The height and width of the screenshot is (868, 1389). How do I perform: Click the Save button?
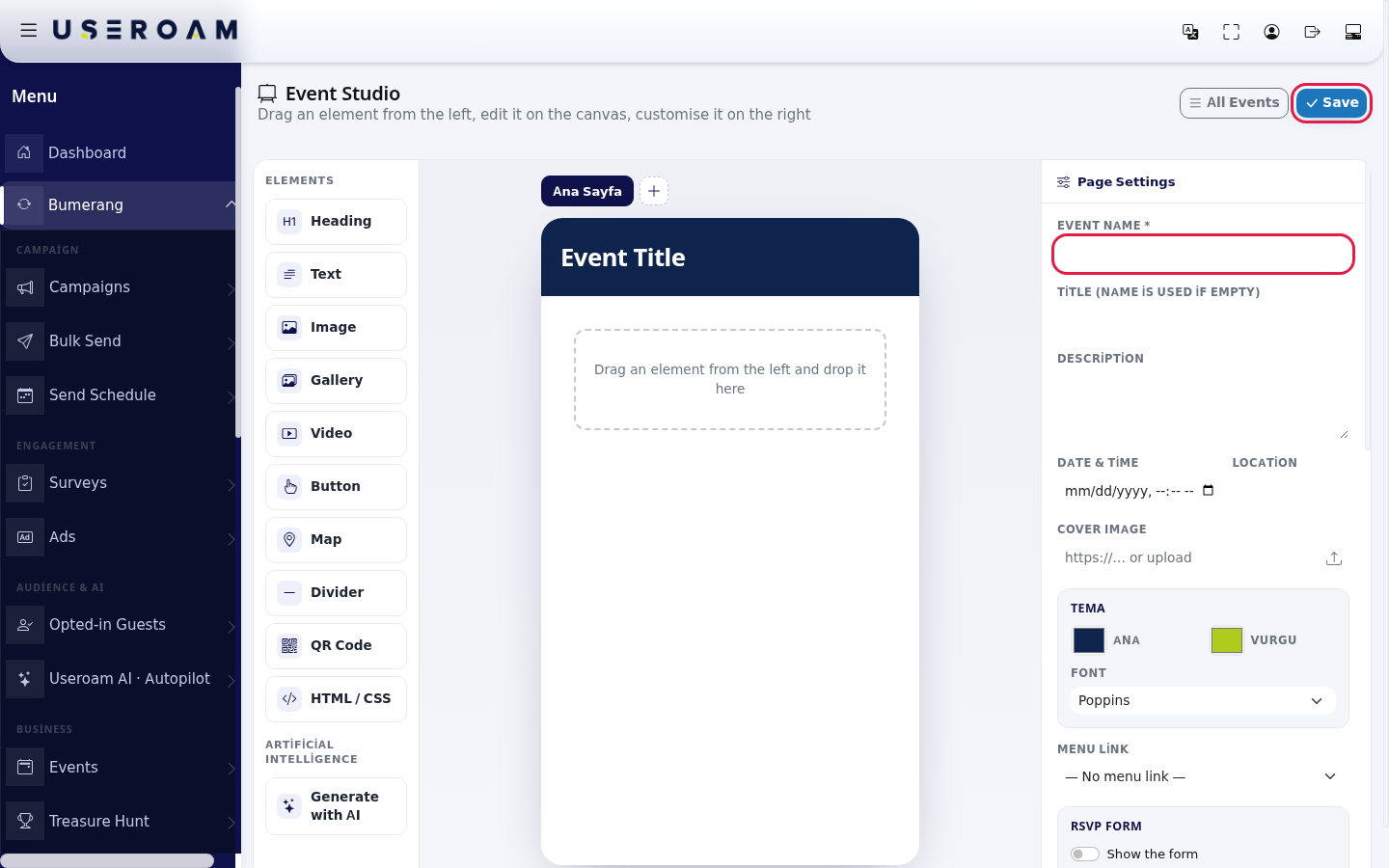1331,102
